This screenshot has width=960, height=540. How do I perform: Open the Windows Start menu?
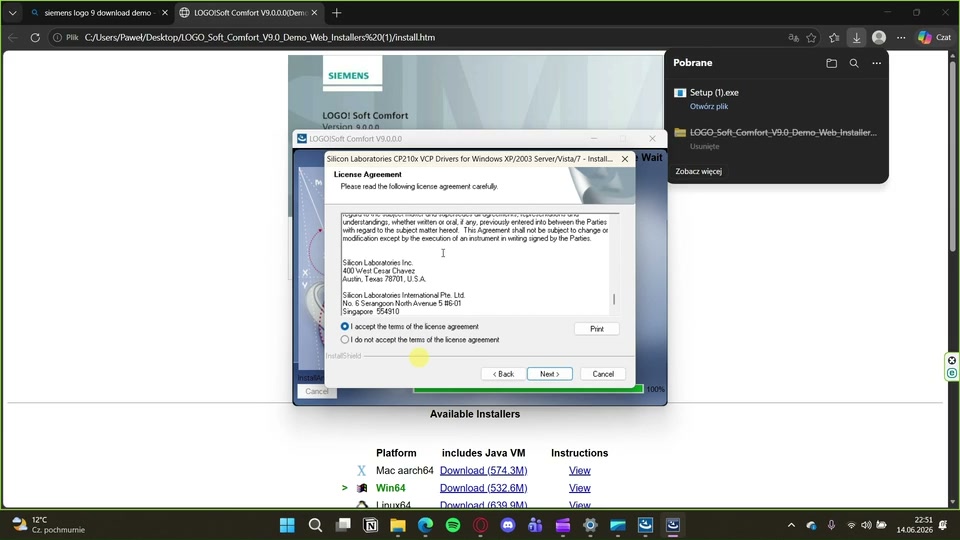tap(287, 525)
